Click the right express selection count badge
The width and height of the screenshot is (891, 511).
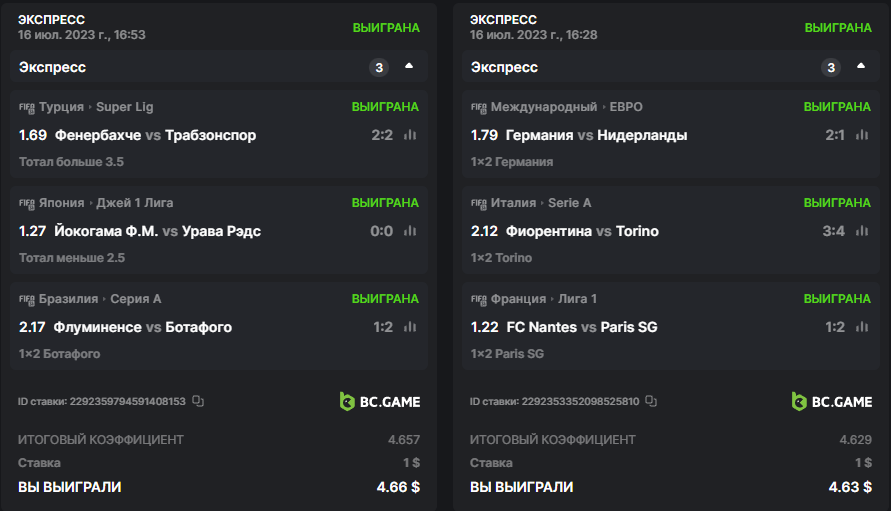(x=830, y=67)
